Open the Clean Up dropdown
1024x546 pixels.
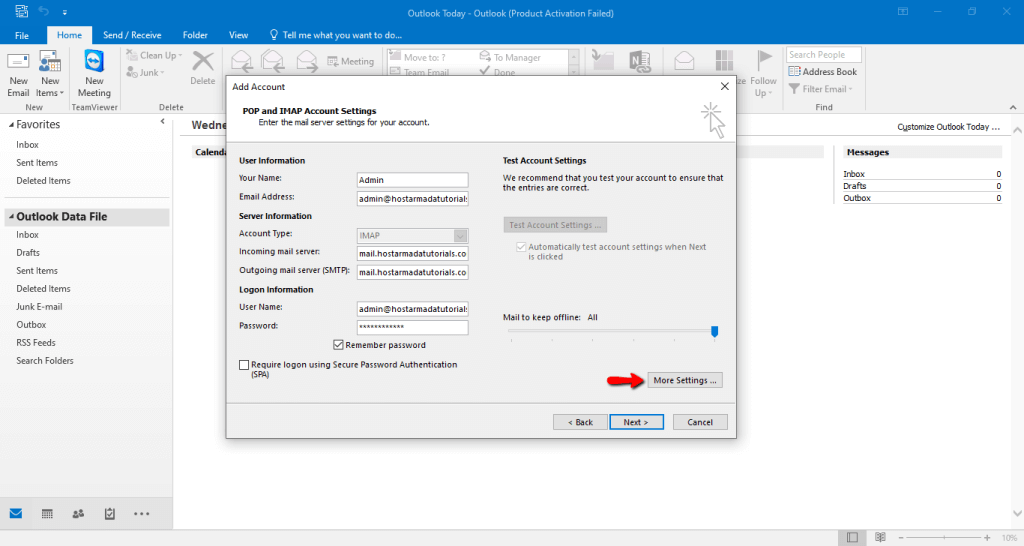click(x=154, y=56)
